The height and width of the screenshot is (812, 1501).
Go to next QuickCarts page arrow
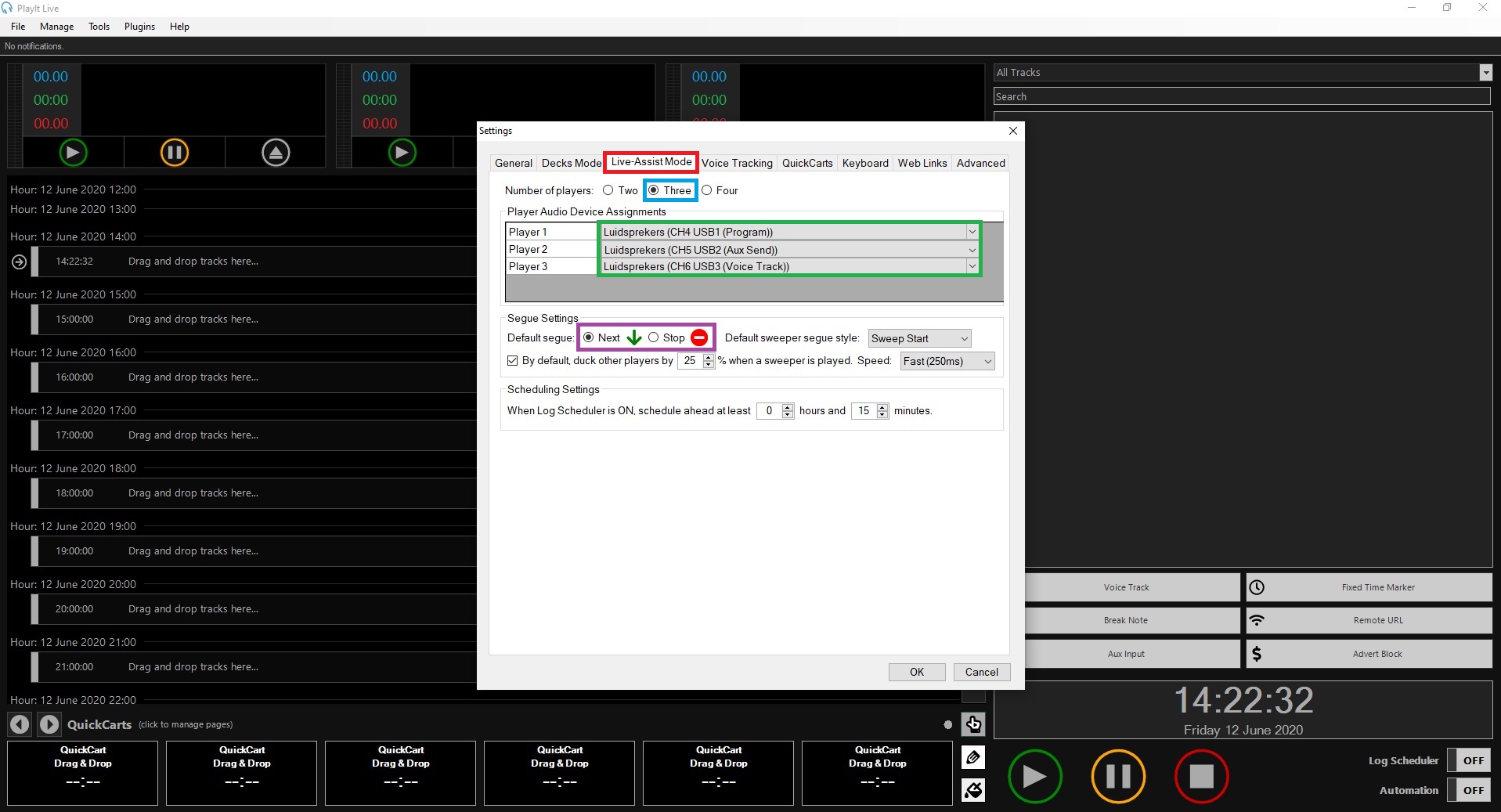tap(49, 724)
